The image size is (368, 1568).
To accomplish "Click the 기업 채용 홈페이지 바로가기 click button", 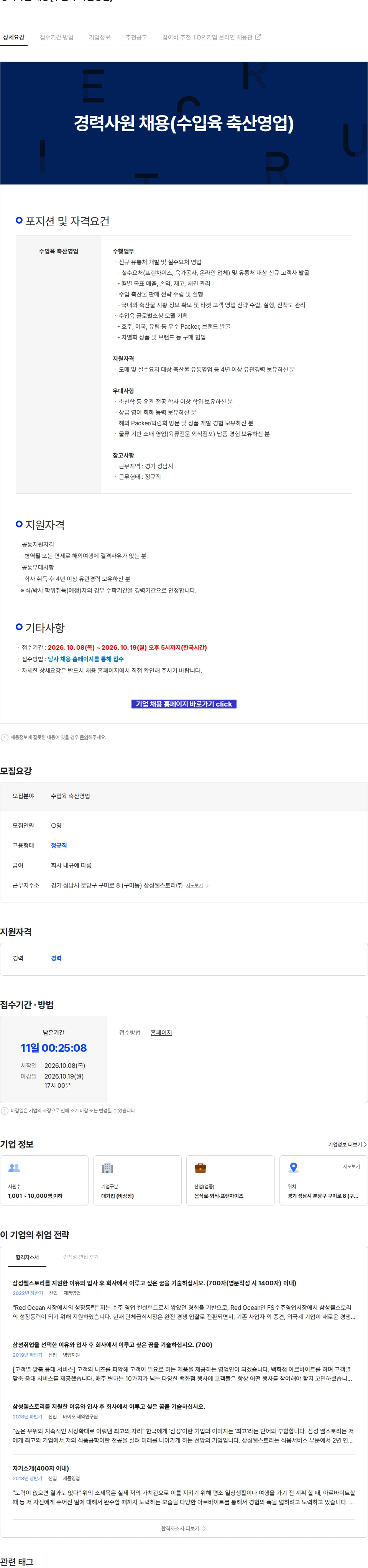I will (184, 704).
